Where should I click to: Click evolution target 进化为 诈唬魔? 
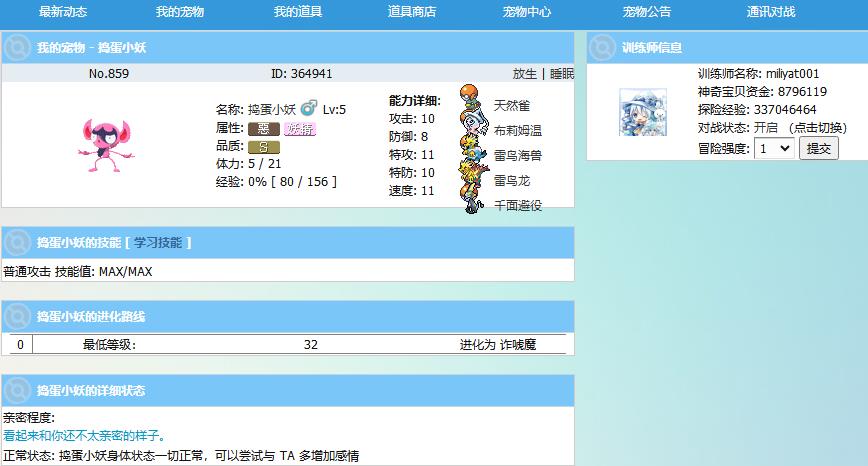click(x=498, y=345)
